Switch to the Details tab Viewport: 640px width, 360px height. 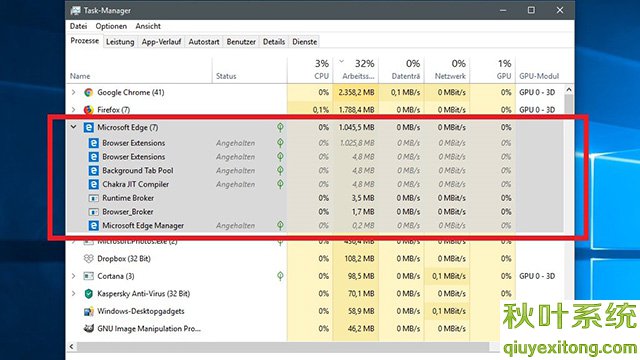click(x=274, y=42)
